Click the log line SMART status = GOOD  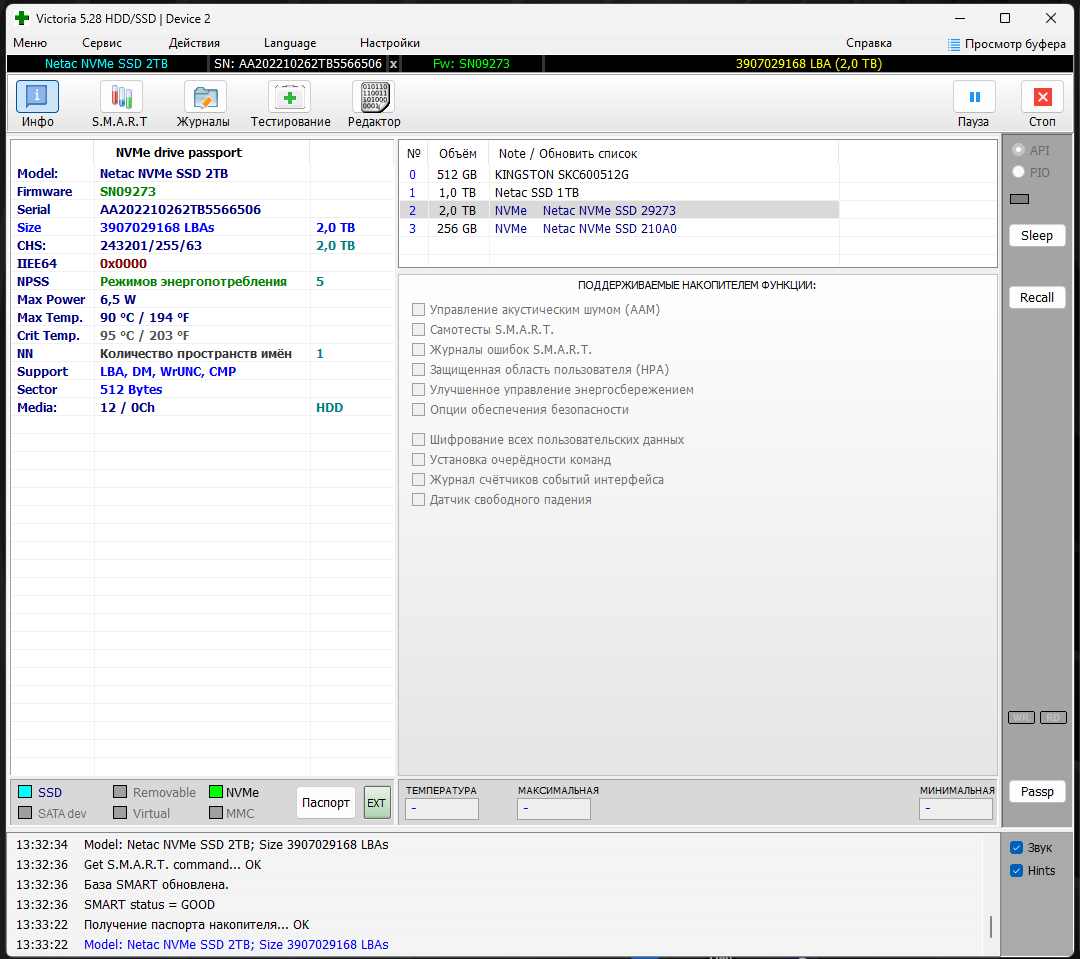(149, 905)
